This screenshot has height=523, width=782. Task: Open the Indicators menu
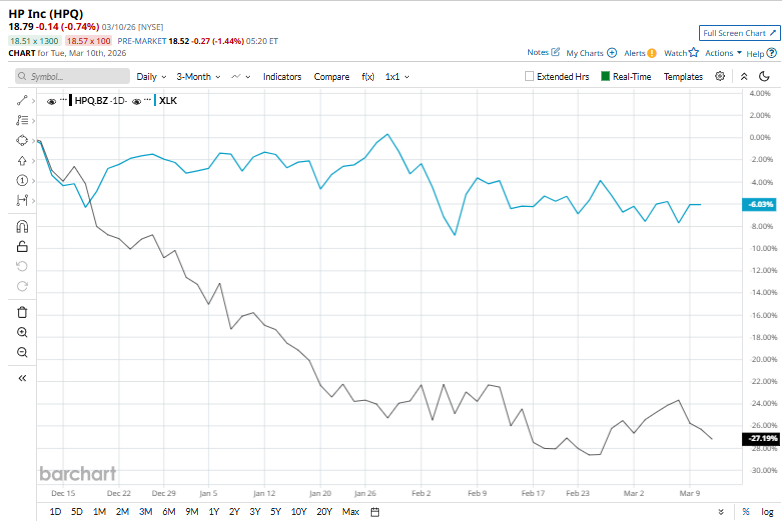tap(282, 77)
